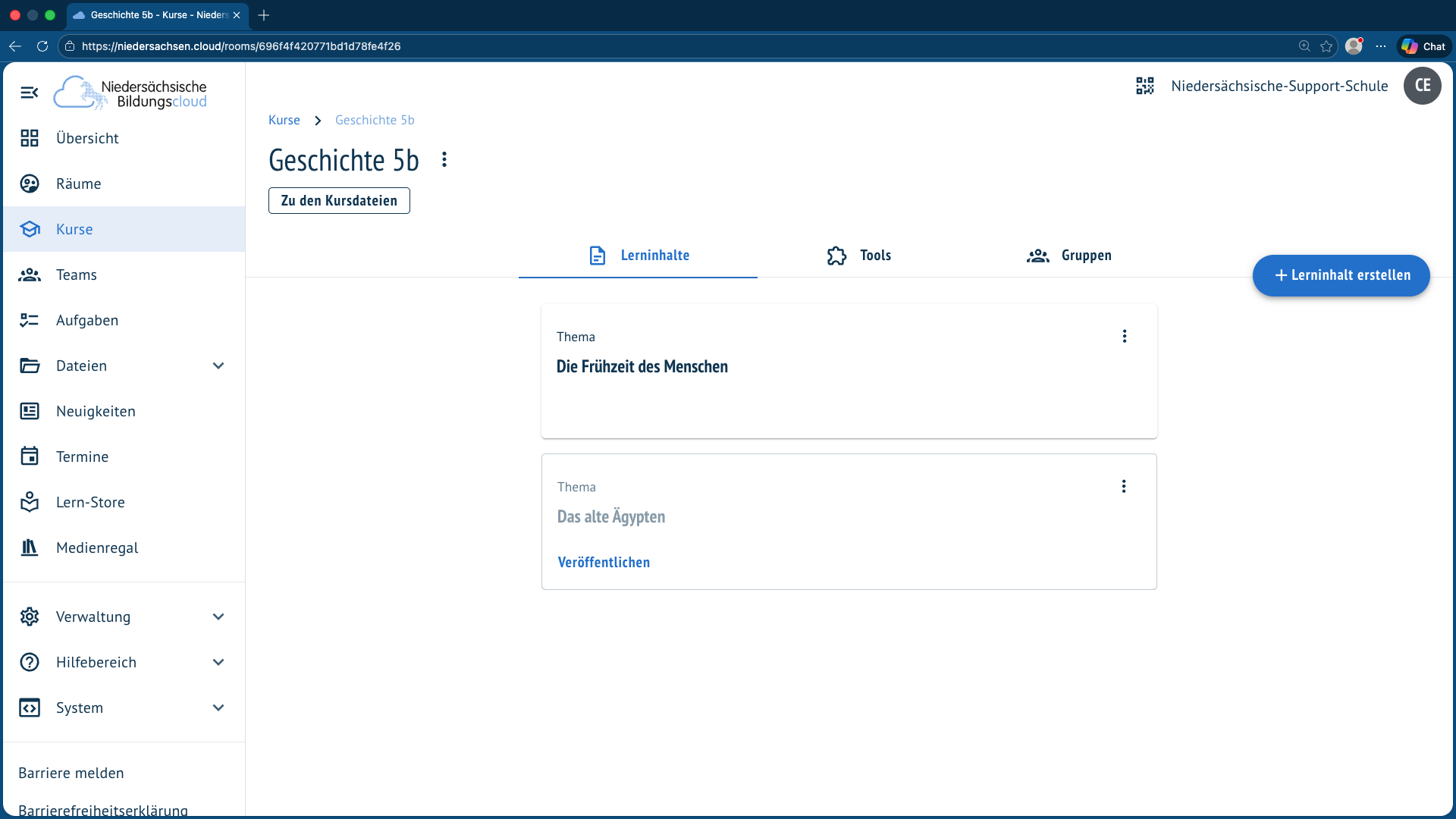Click the Lerninhalt erstellen button
The image size is (1456, 819).
1341,275
